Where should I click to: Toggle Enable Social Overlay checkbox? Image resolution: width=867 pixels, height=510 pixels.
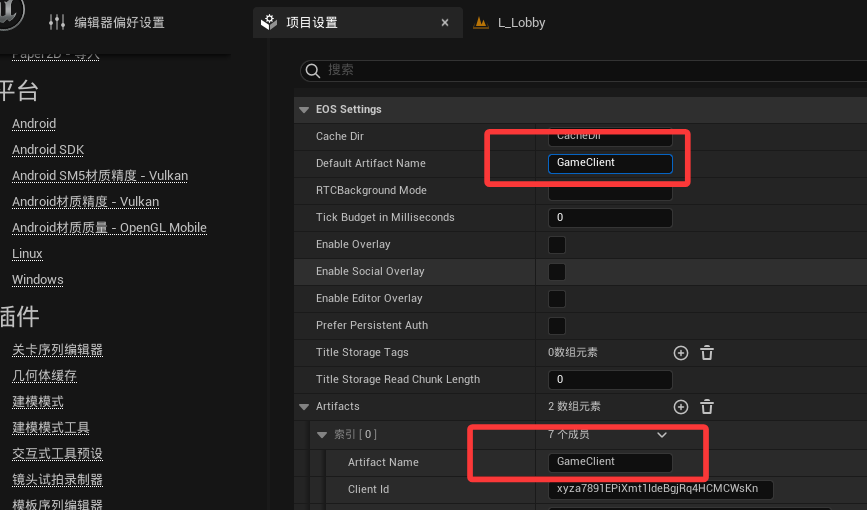pyautogui.click(x=557, y=272)
